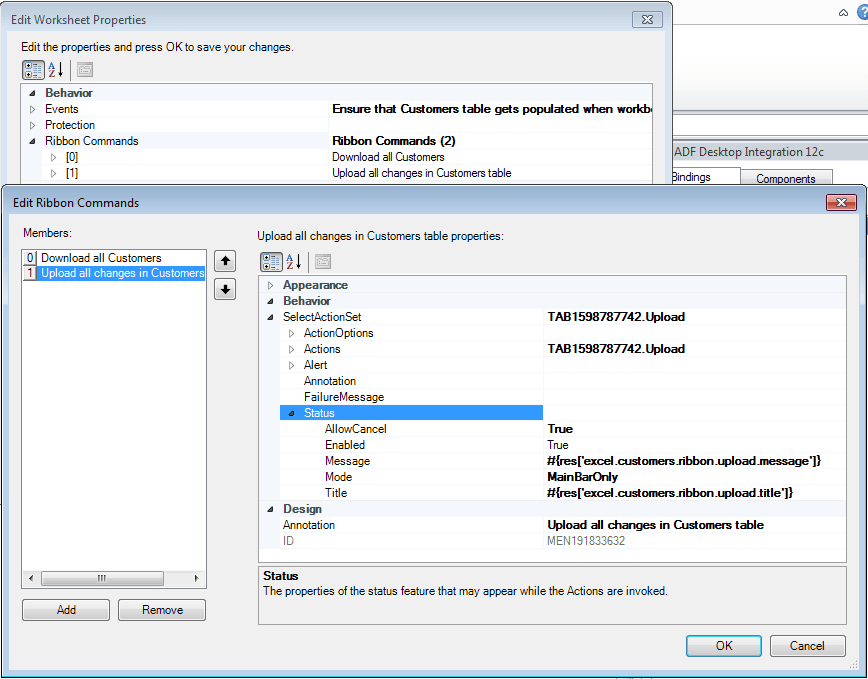Viewport: 868px width, 679px height.
Task: Collapse Behavior category in Worksheet Properties
Action: (33, 94)
